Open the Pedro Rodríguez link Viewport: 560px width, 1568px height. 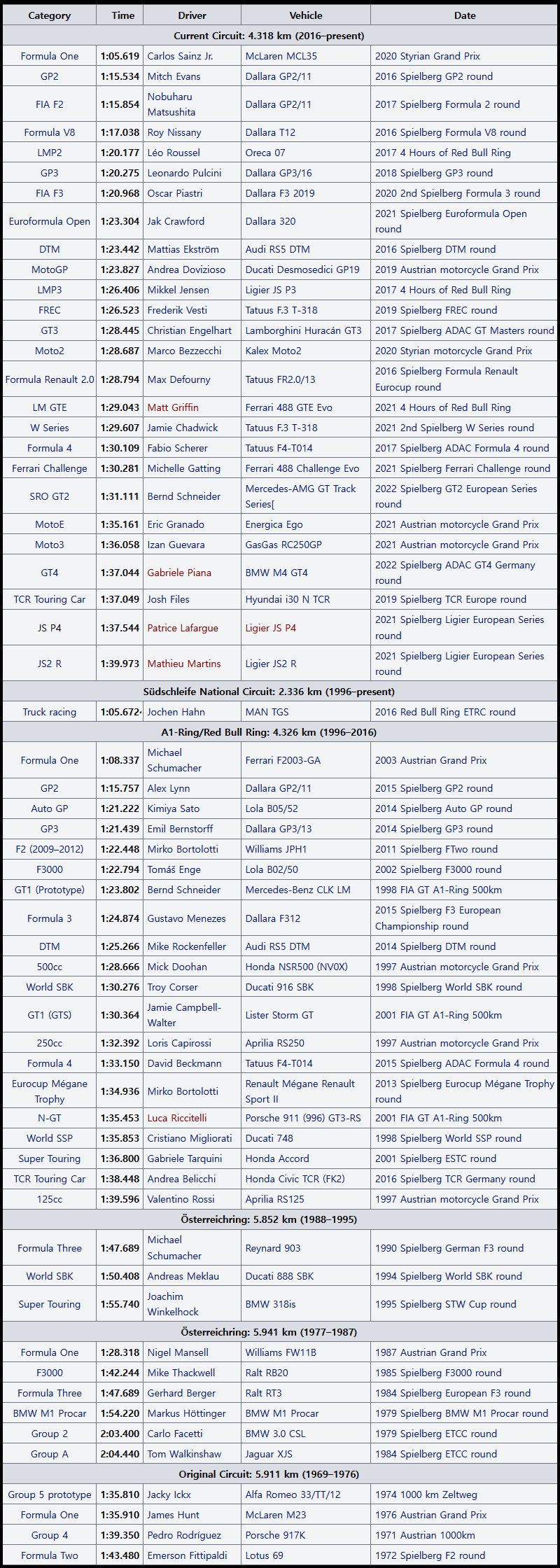point(184,1535)
